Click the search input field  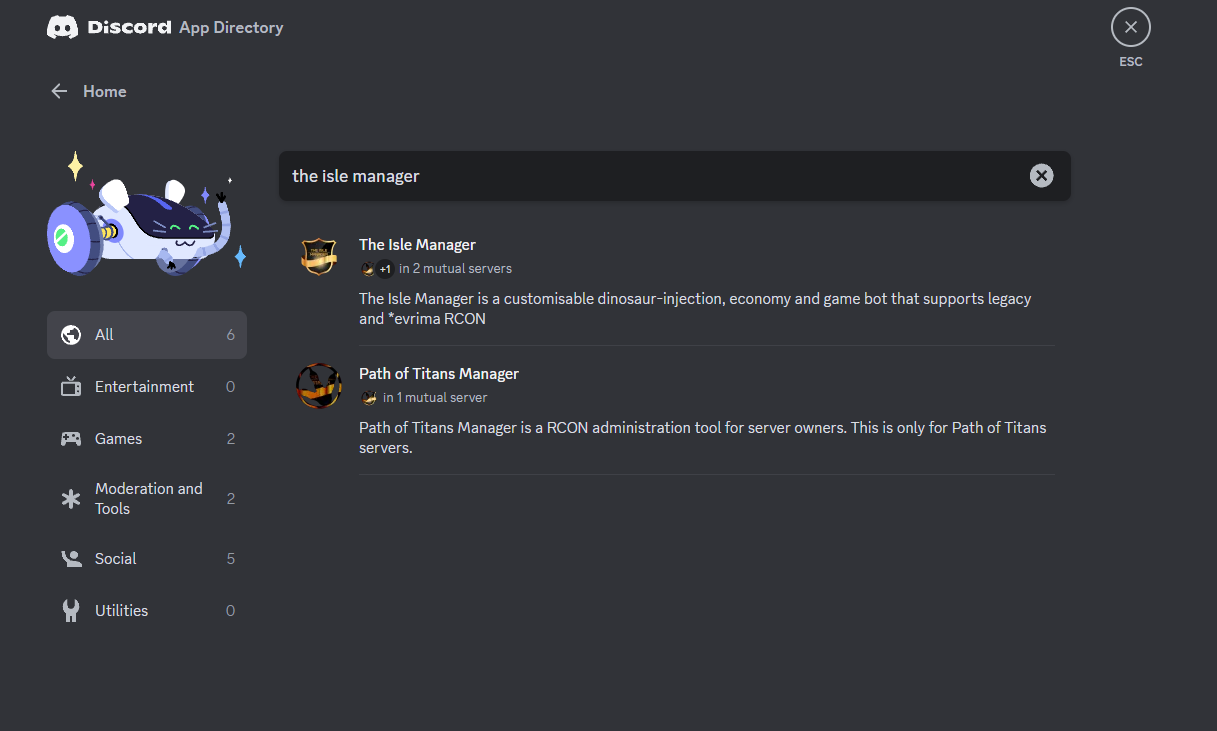[x=650, y=176]
